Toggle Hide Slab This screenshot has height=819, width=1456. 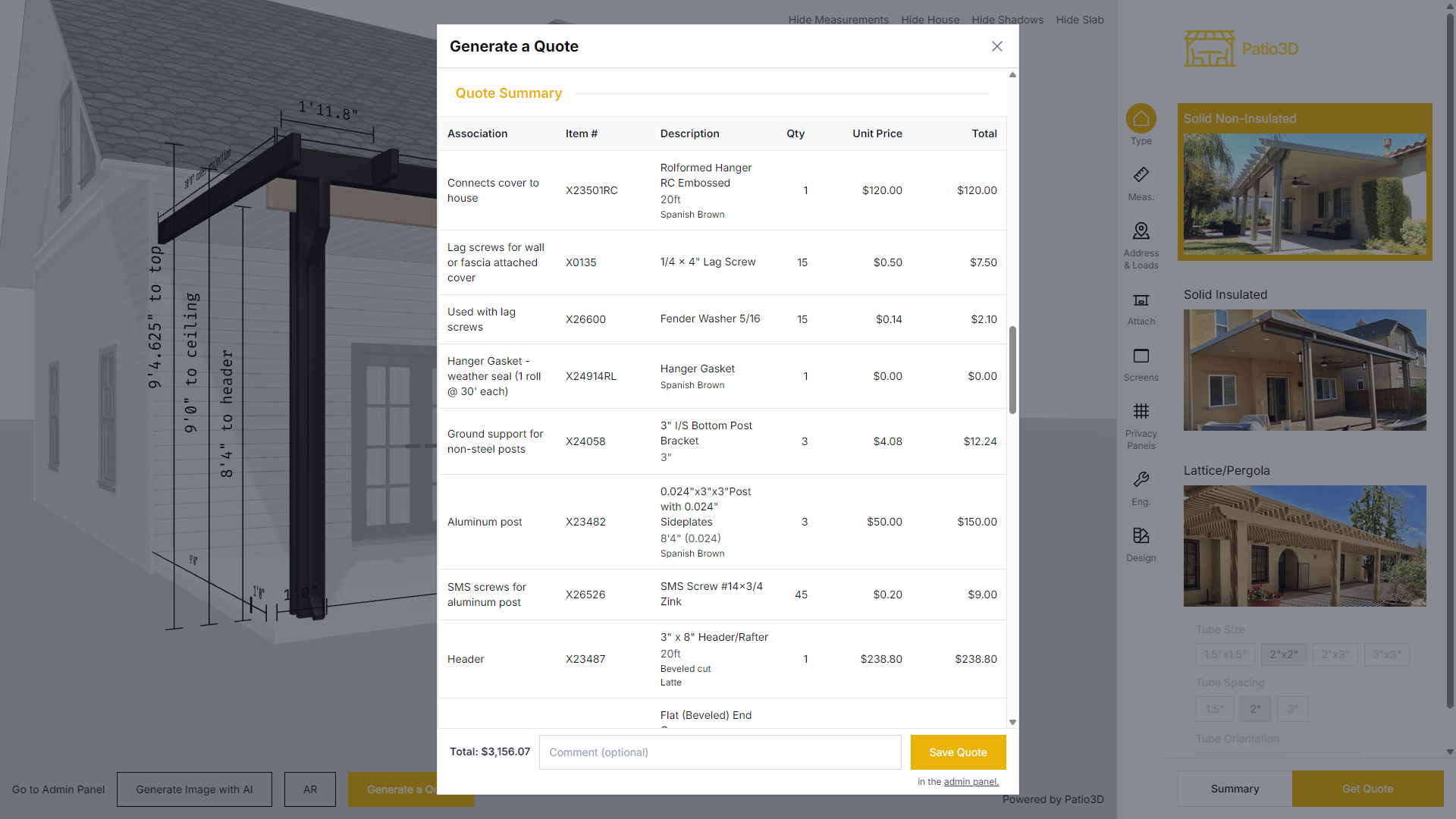tap(1079, 20)
